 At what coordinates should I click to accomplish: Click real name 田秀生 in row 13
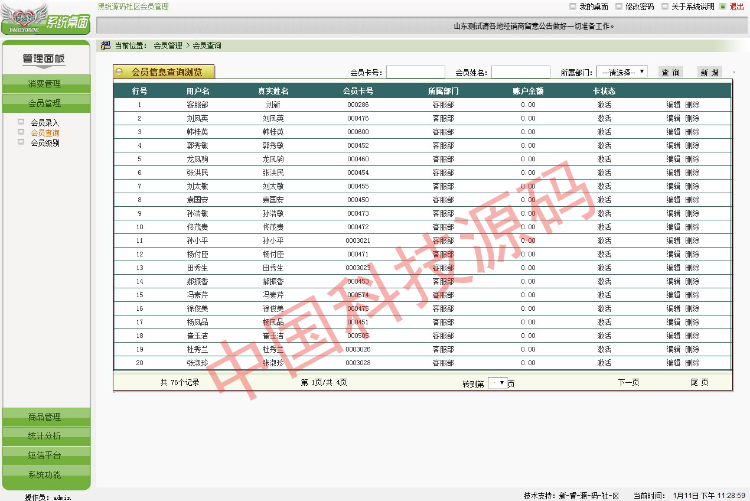point(273,268)
